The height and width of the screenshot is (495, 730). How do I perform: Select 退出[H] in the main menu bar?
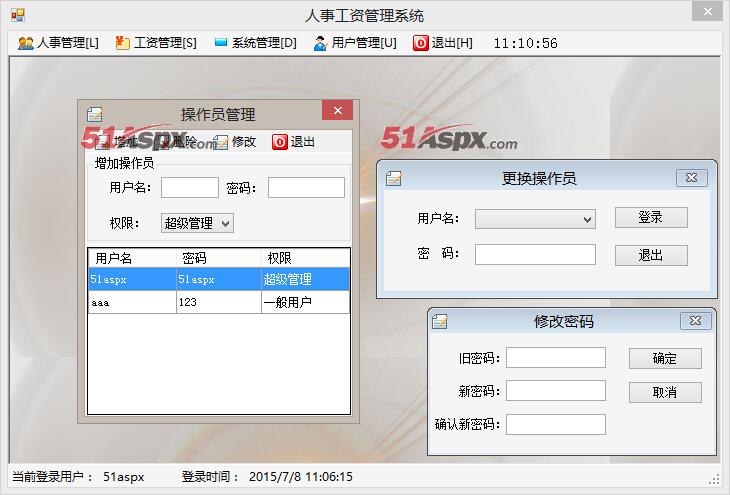click(x=443, y=43)
